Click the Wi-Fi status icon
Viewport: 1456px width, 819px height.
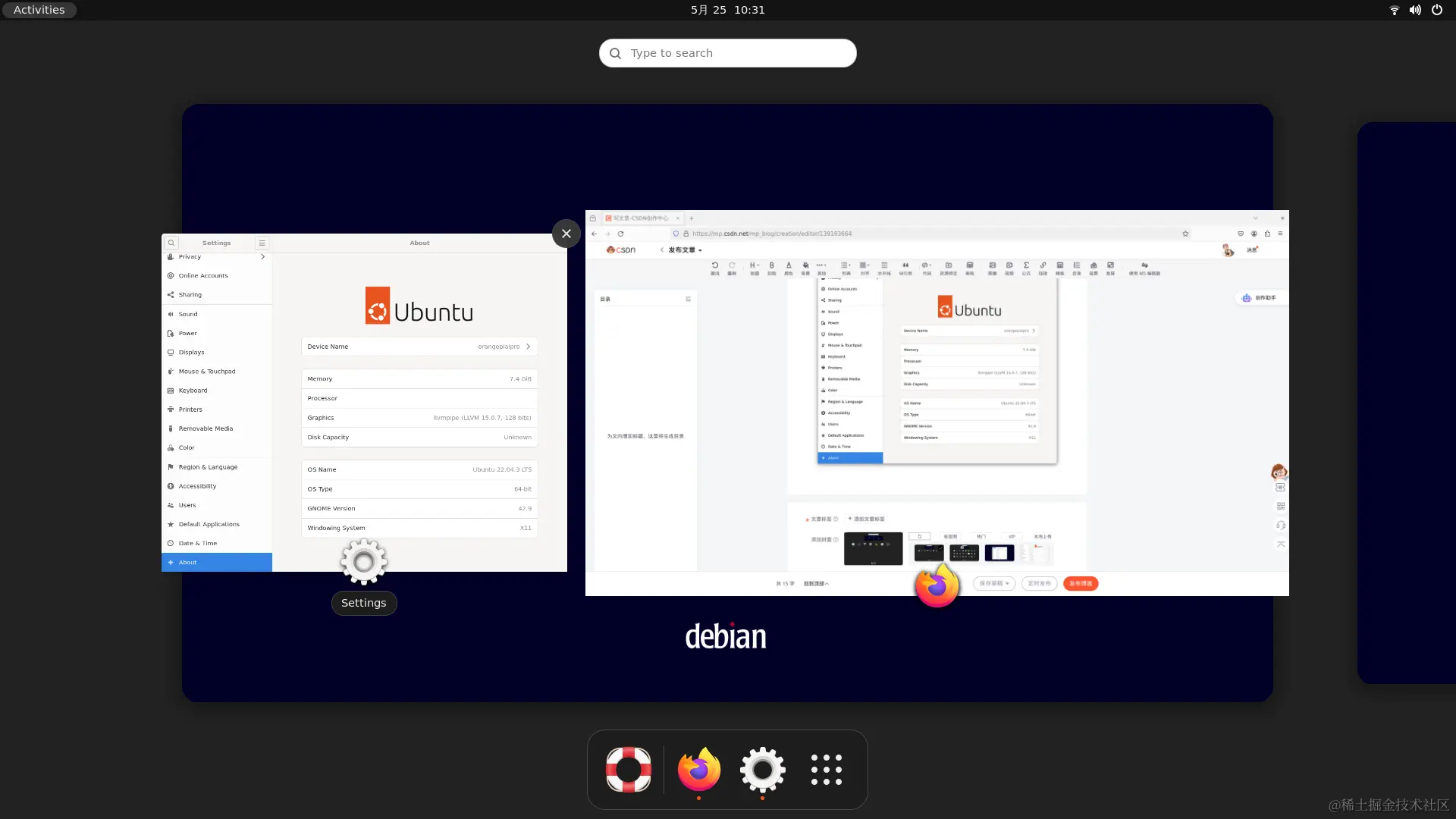[1394, 10]
